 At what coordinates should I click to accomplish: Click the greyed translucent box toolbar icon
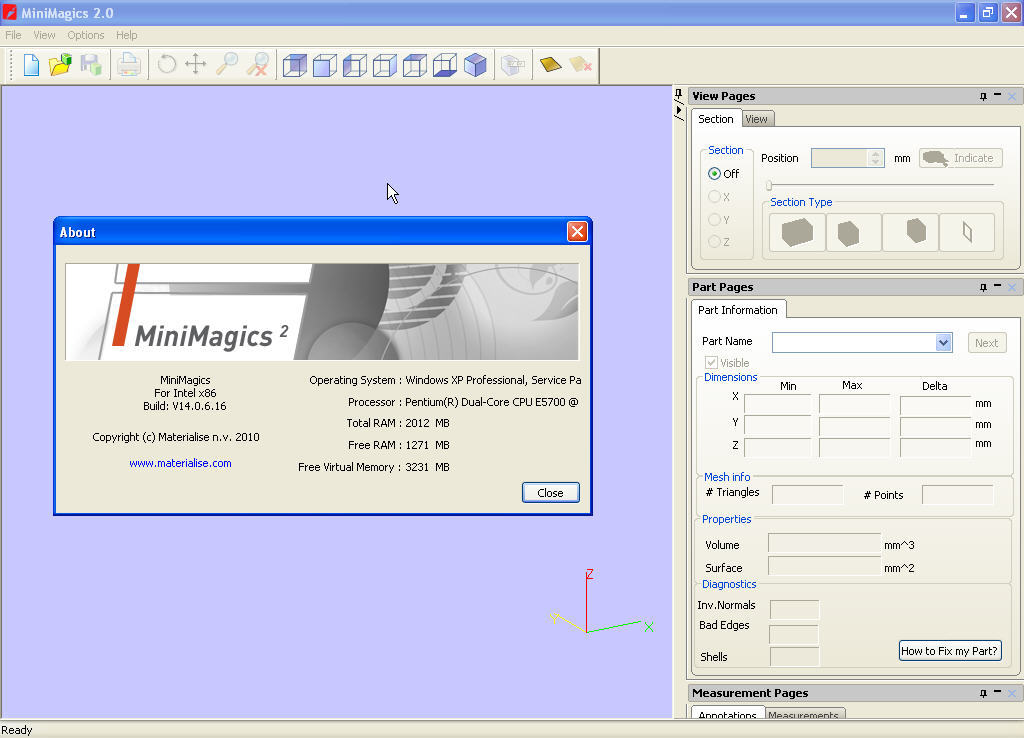513,65
